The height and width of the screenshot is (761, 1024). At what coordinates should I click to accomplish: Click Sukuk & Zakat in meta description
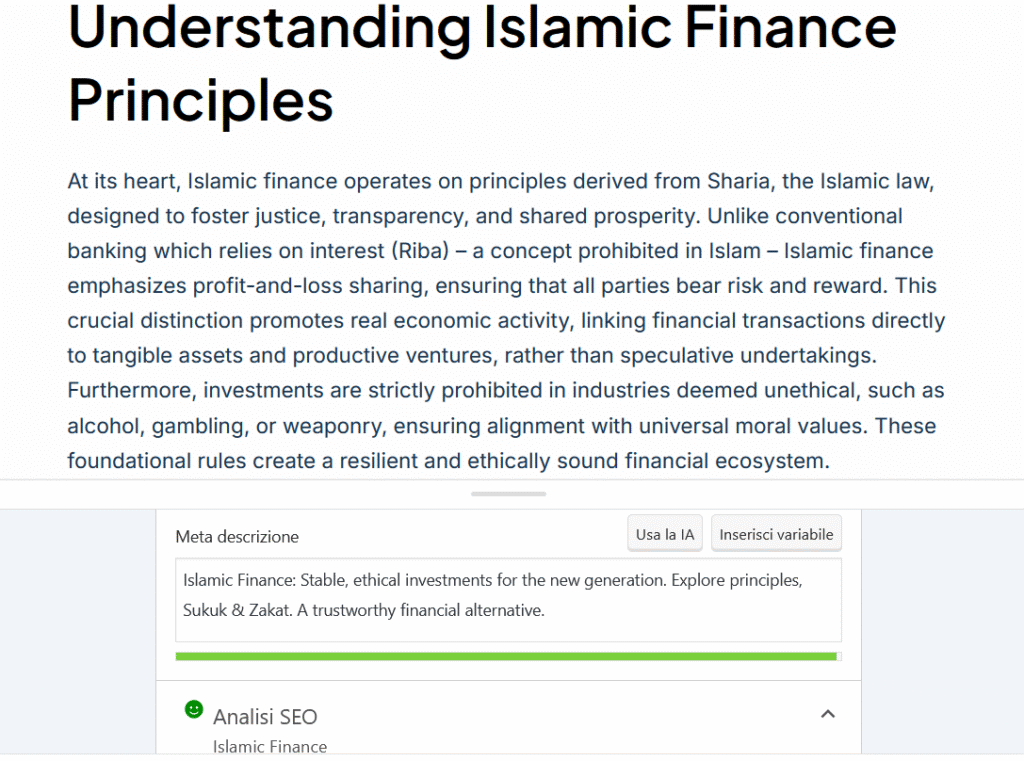237,610
